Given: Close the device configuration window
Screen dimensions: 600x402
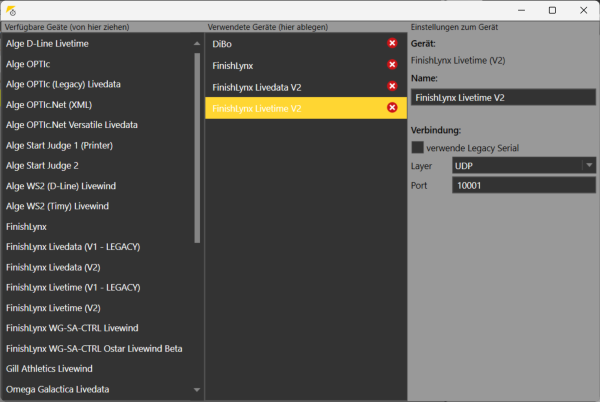Looking at the screenshot, I should click(584, 10).
